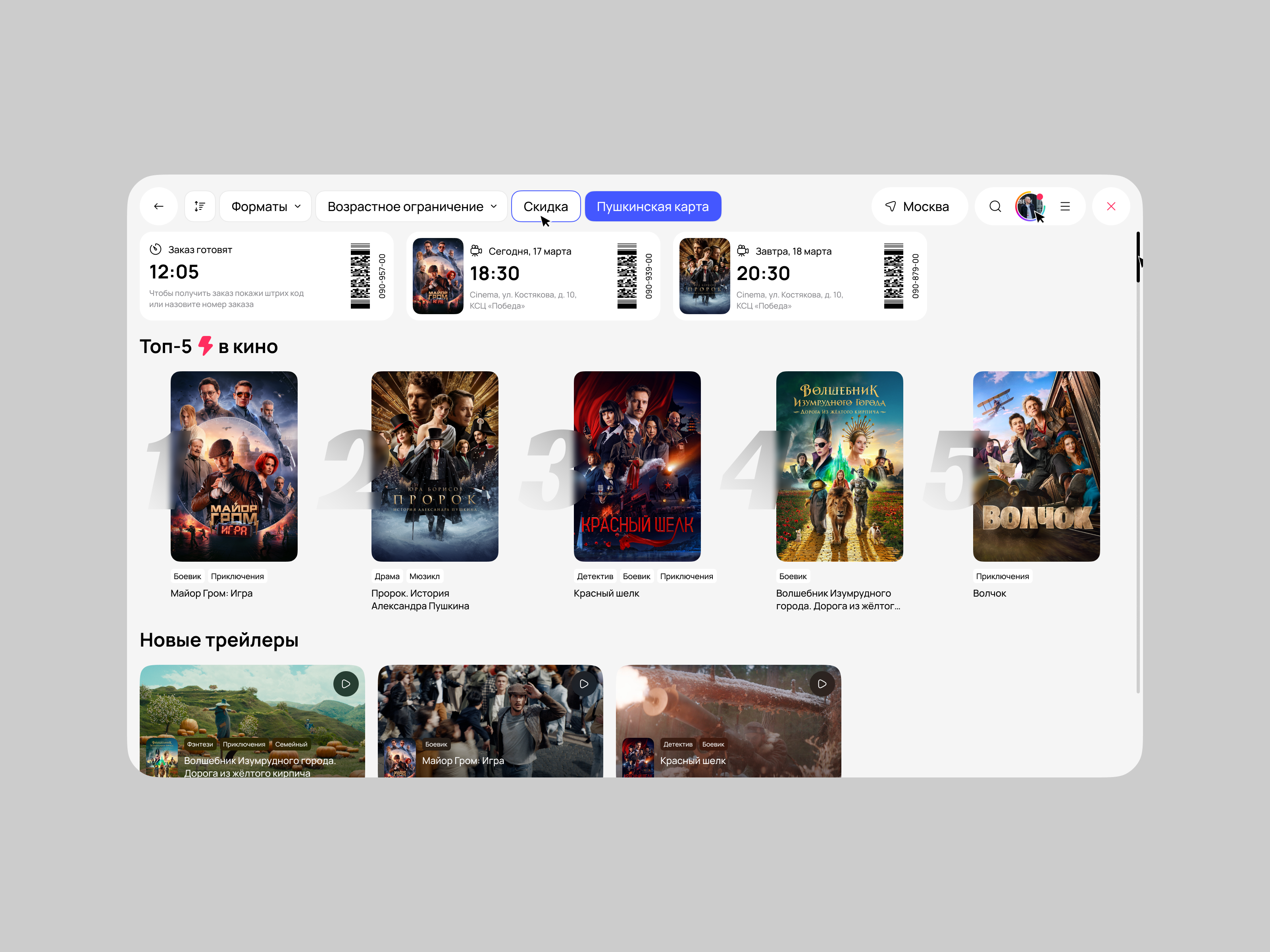Screen dimensions: 1270x952
Task: Open the Майор Гром poster in today's ticket
Action: tap(437, 276)
